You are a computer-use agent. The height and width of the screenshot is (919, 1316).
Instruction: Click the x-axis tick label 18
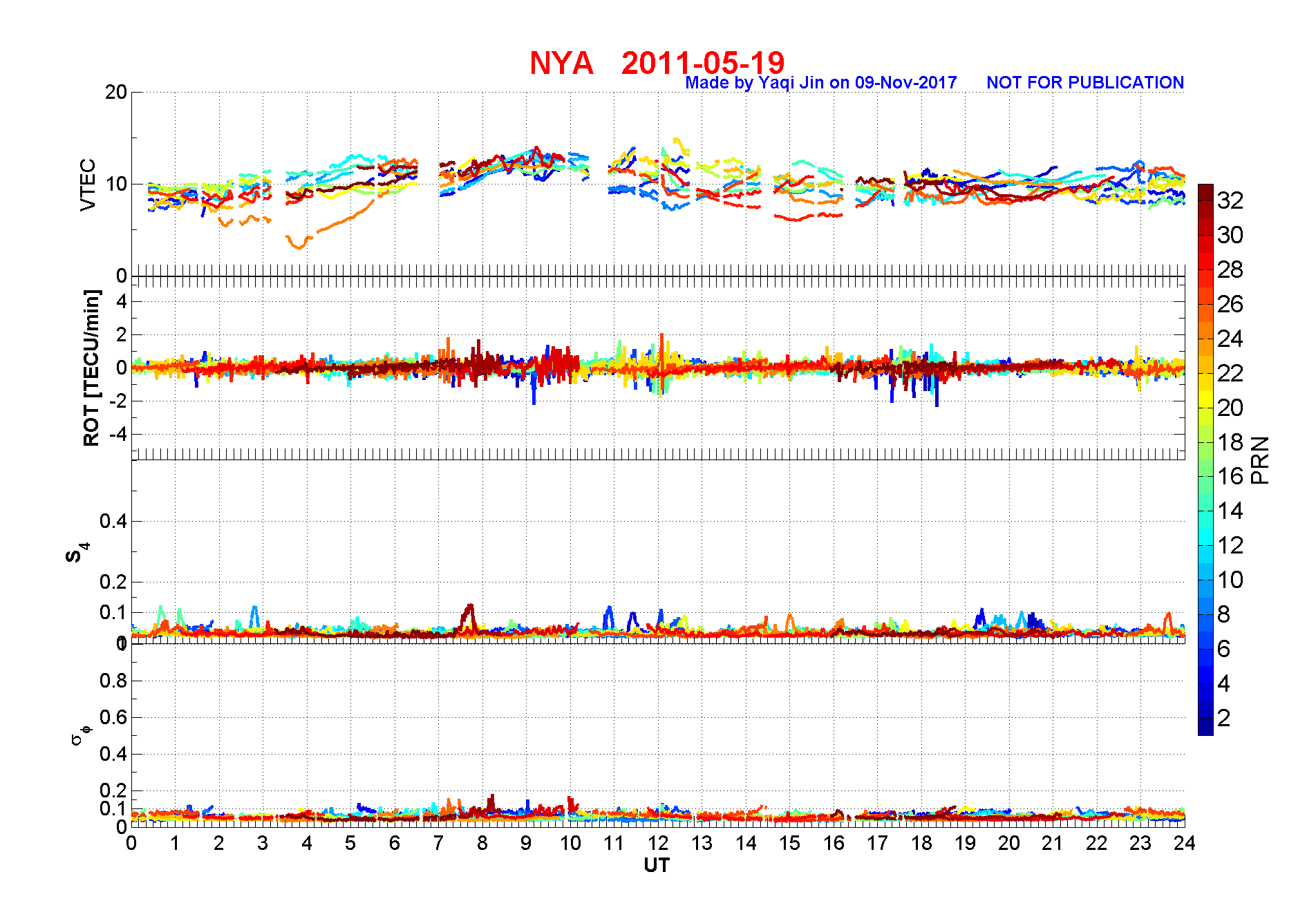coord(921,843)
